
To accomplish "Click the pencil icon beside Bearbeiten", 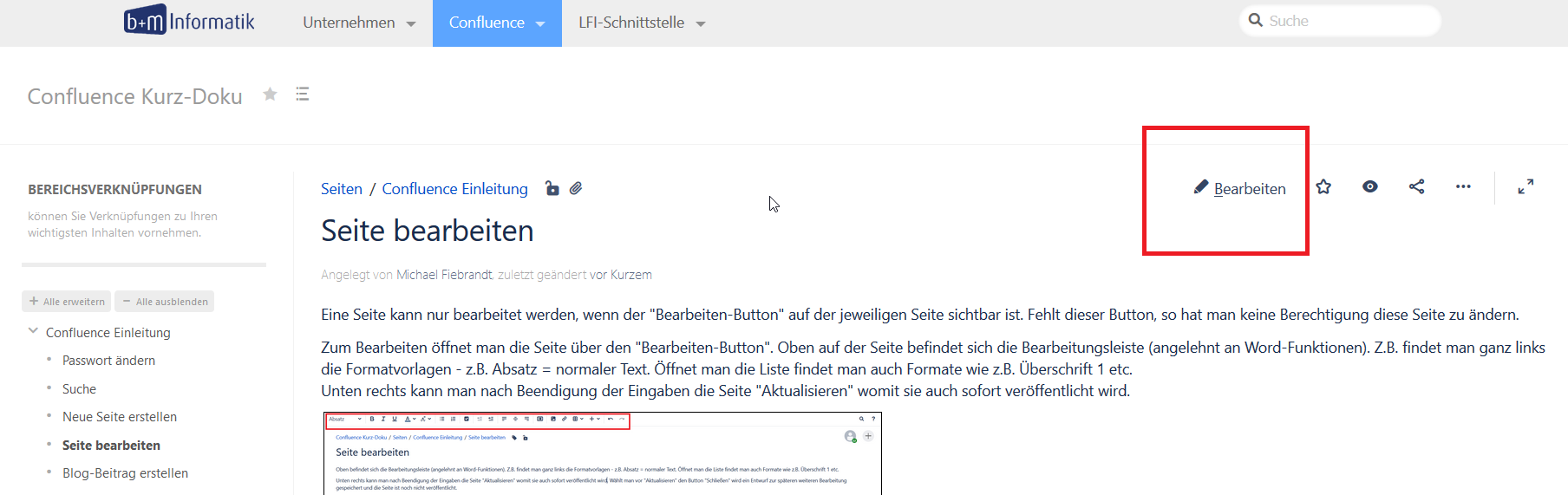I will coord(1201,187).
